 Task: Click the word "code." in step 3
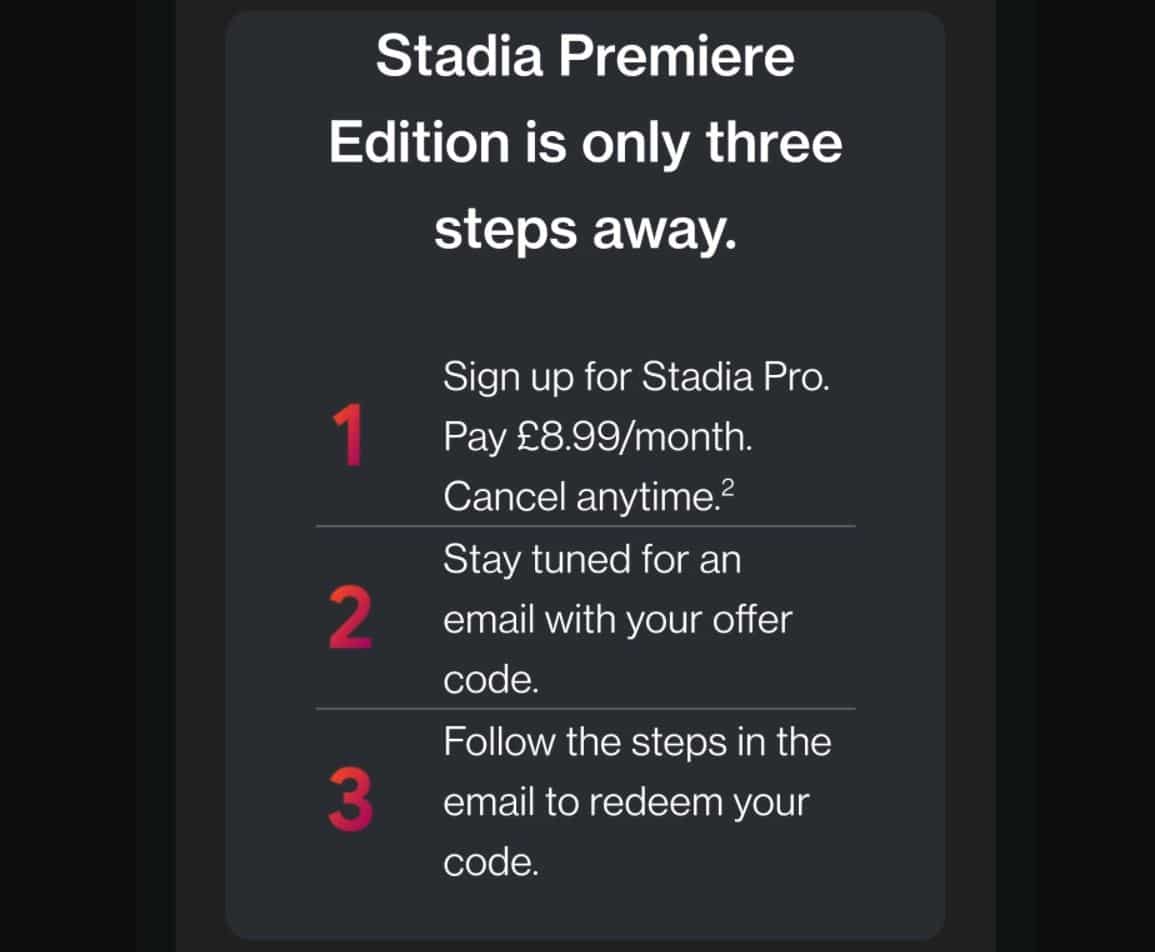(x=491, y=863)
